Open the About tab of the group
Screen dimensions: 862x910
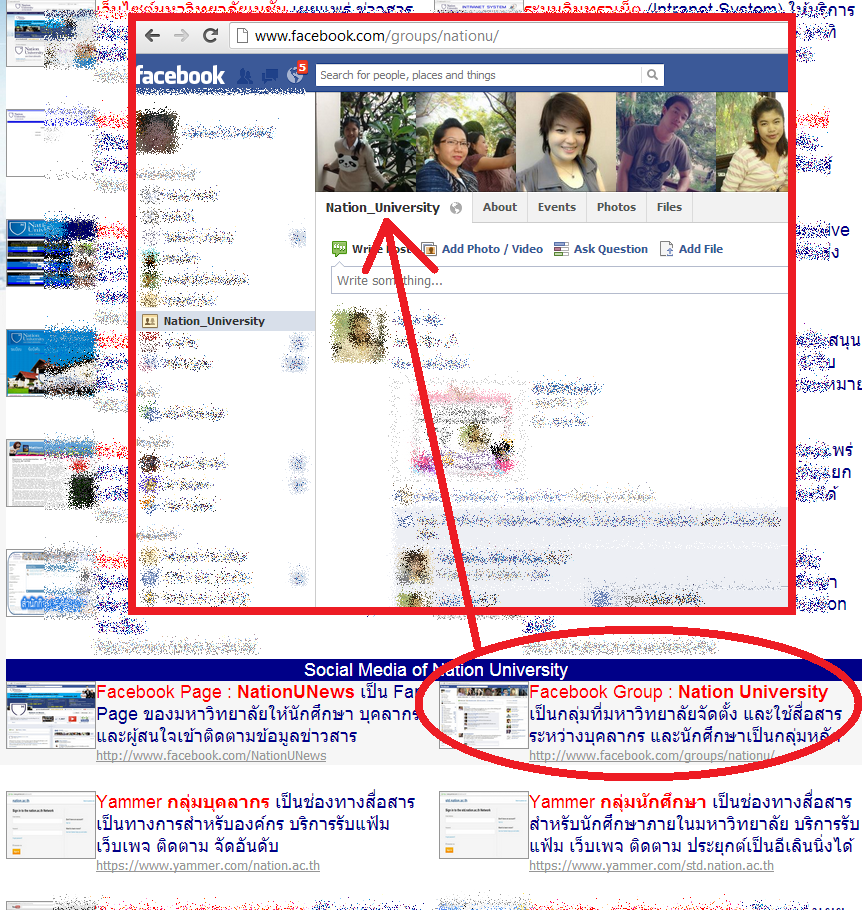pyautogui.click(x=500, y=207)
